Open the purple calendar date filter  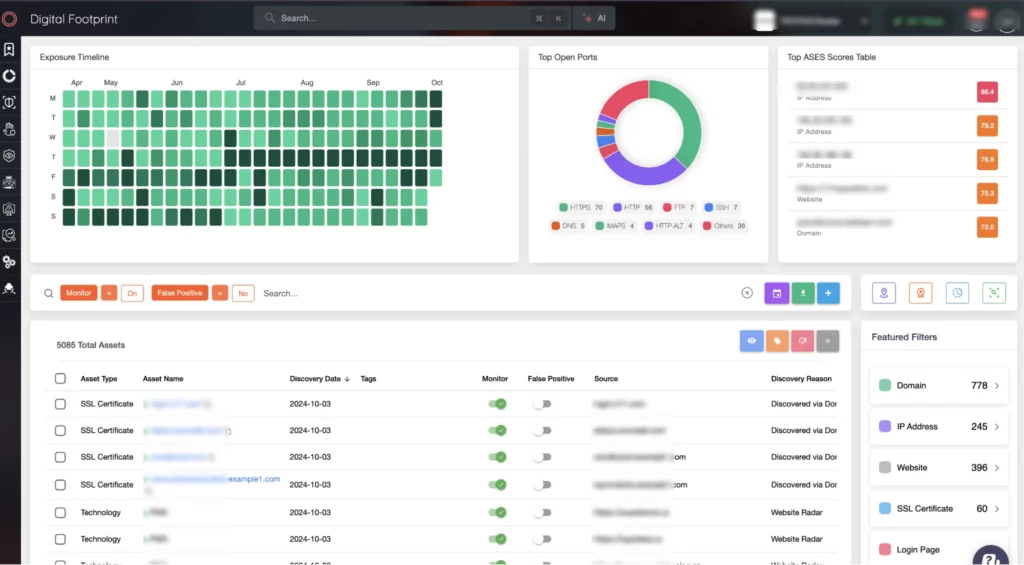point(776,293)
